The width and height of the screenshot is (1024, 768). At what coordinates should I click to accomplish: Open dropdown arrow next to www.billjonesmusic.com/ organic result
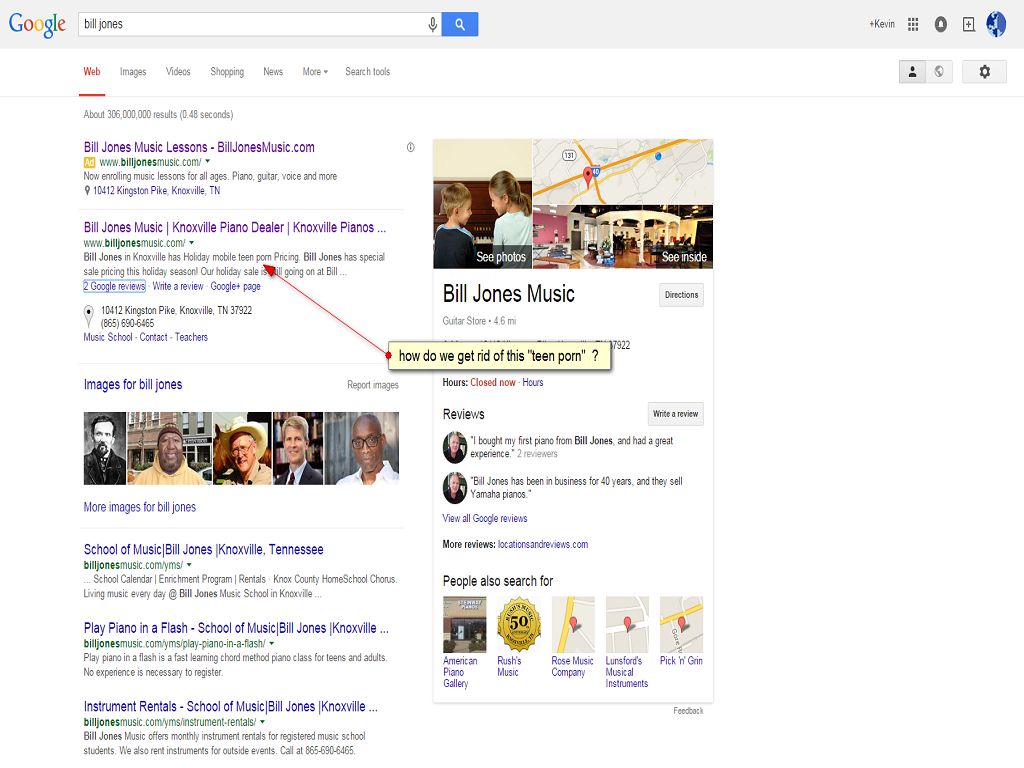192,242
